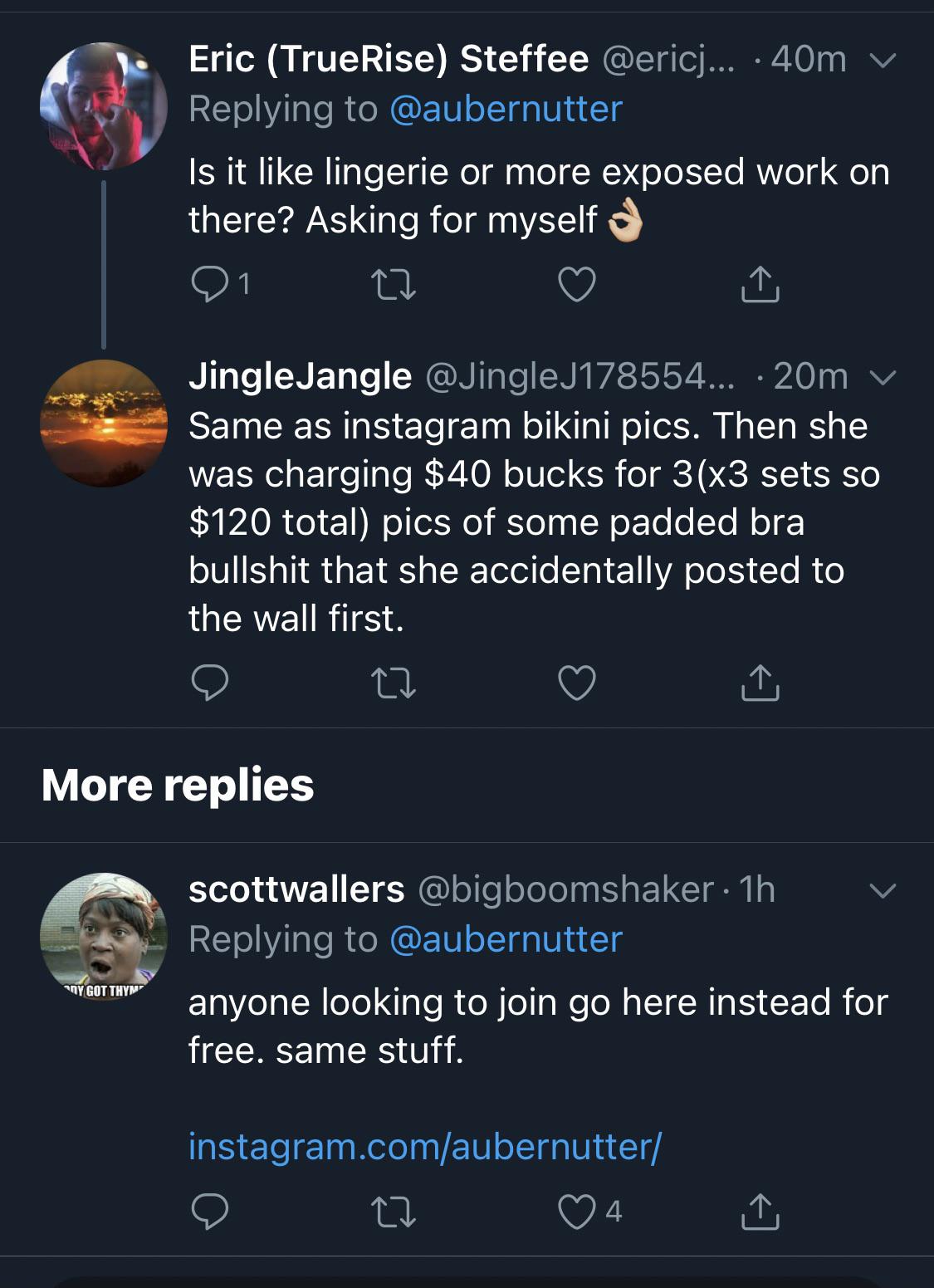Open @aubernutter profile from Eric's reply
This screenshot has height=1288, width=934.
pos(507,108)
